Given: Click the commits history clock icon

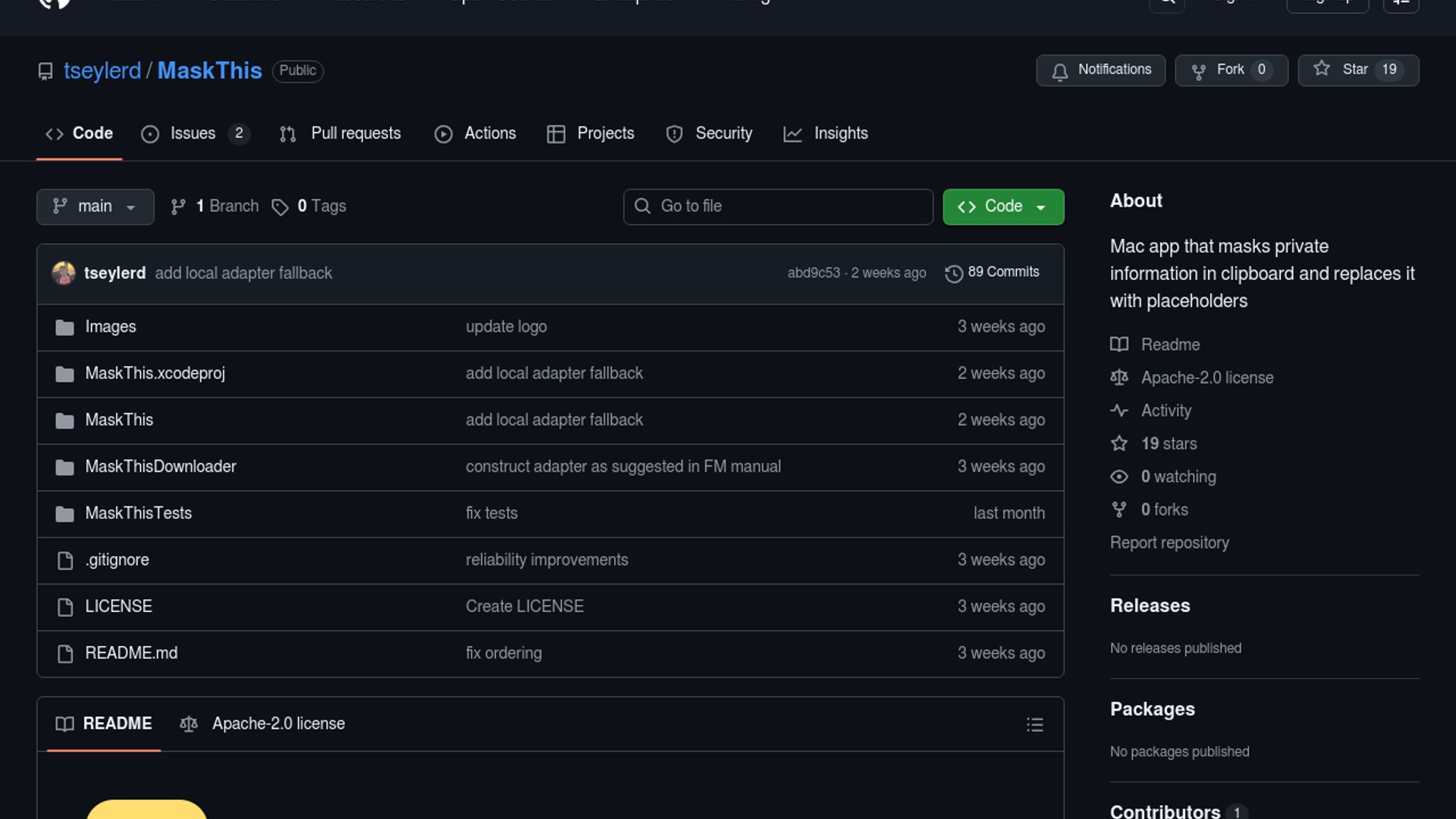Looking at the screenshot, I should 953,273.
